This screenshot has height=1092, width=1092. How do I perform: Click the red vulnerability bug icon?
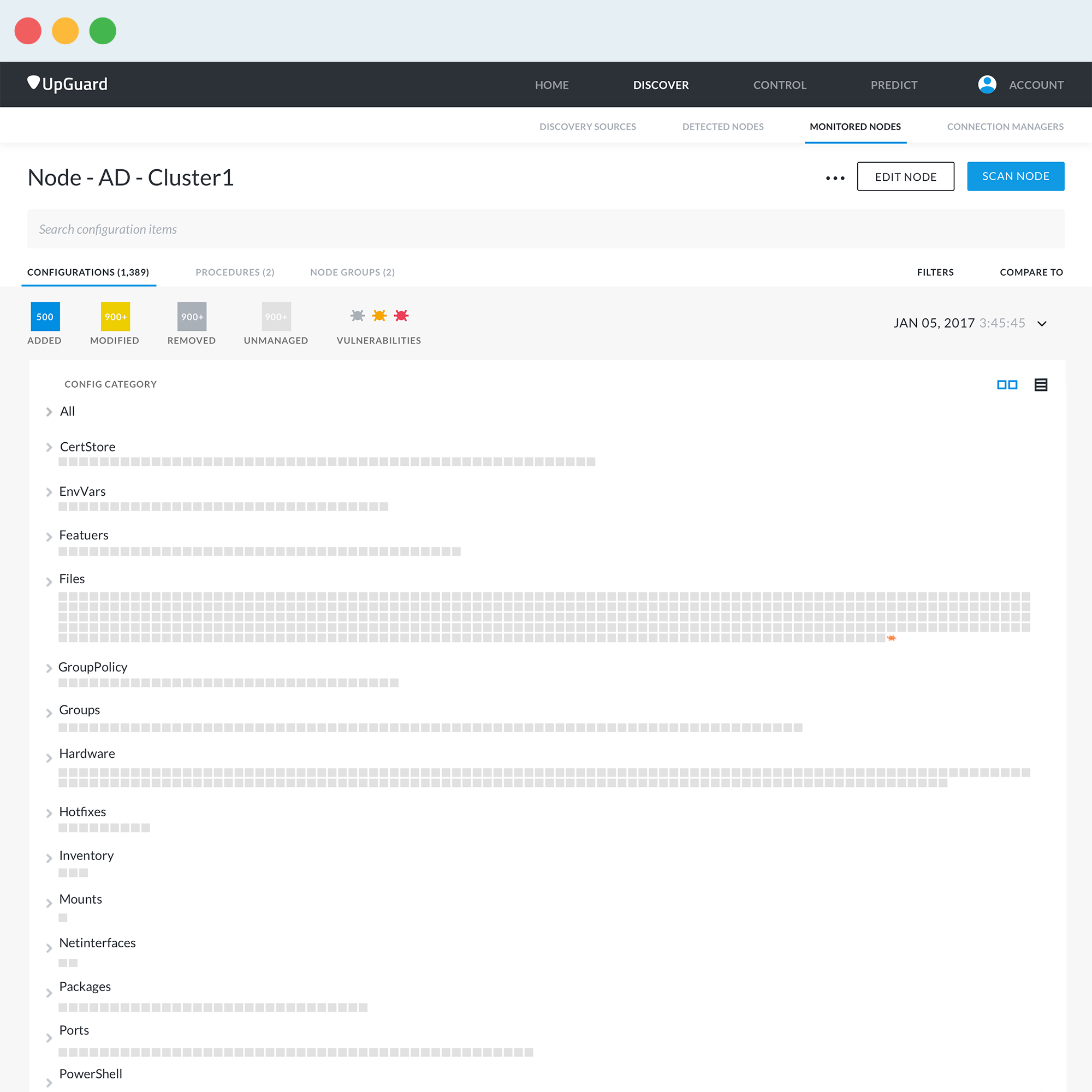401,316
